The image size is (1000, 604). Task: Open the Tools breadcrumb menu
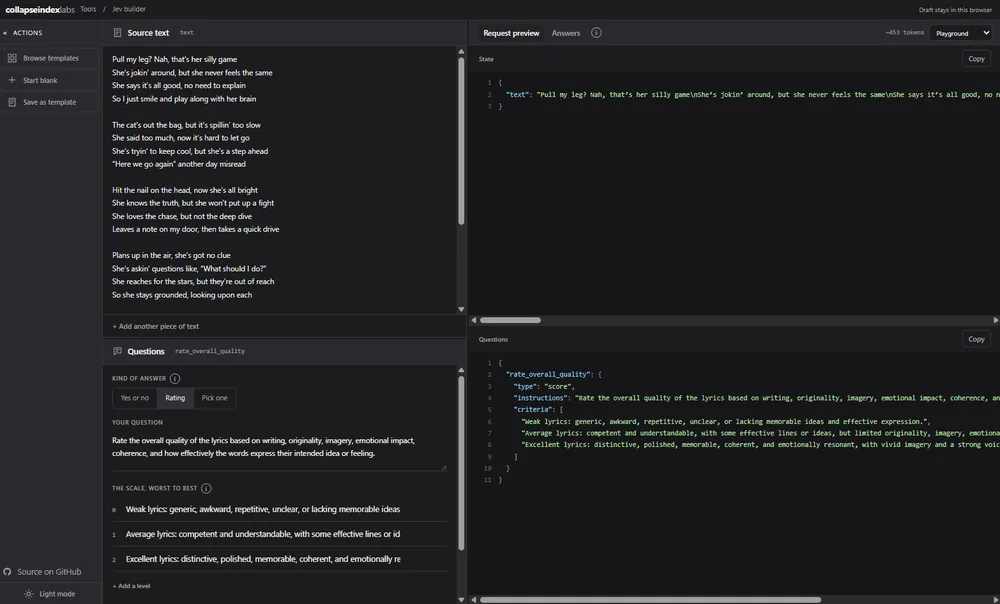pyautogui.click(x=88, y=9)
